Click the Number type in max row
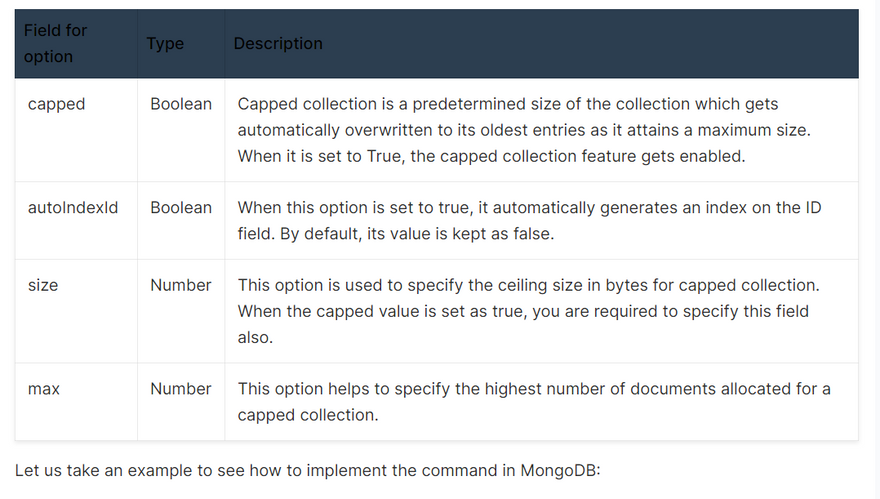The height and width of the screenshot is (499, 880). 181,389
